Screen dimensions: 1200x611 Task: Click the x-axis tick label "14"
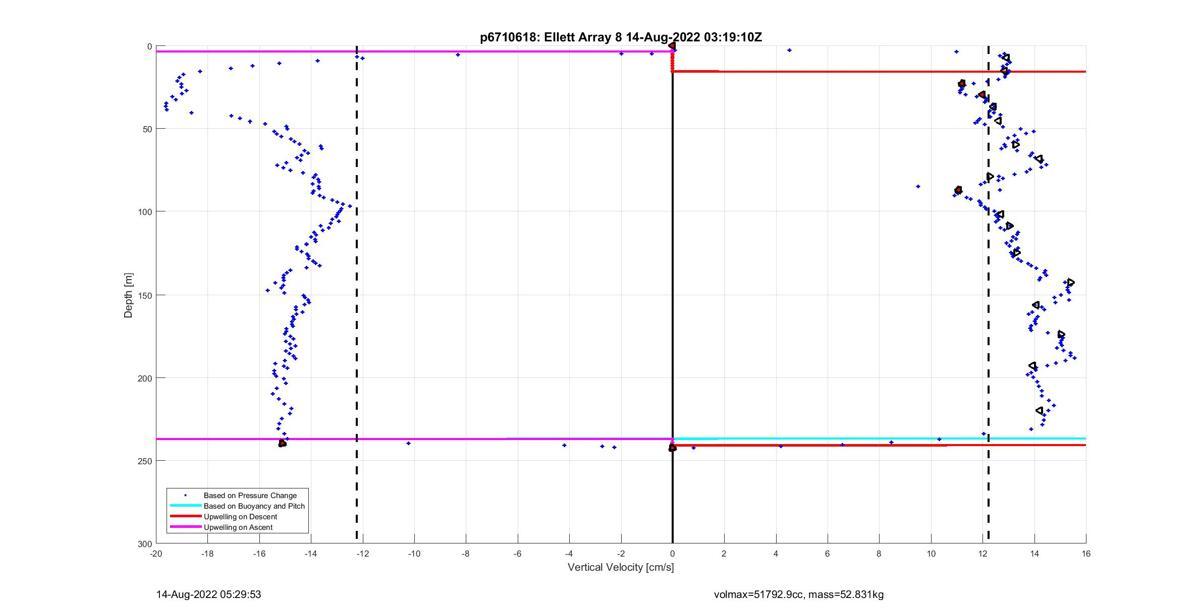(1034, 553)
